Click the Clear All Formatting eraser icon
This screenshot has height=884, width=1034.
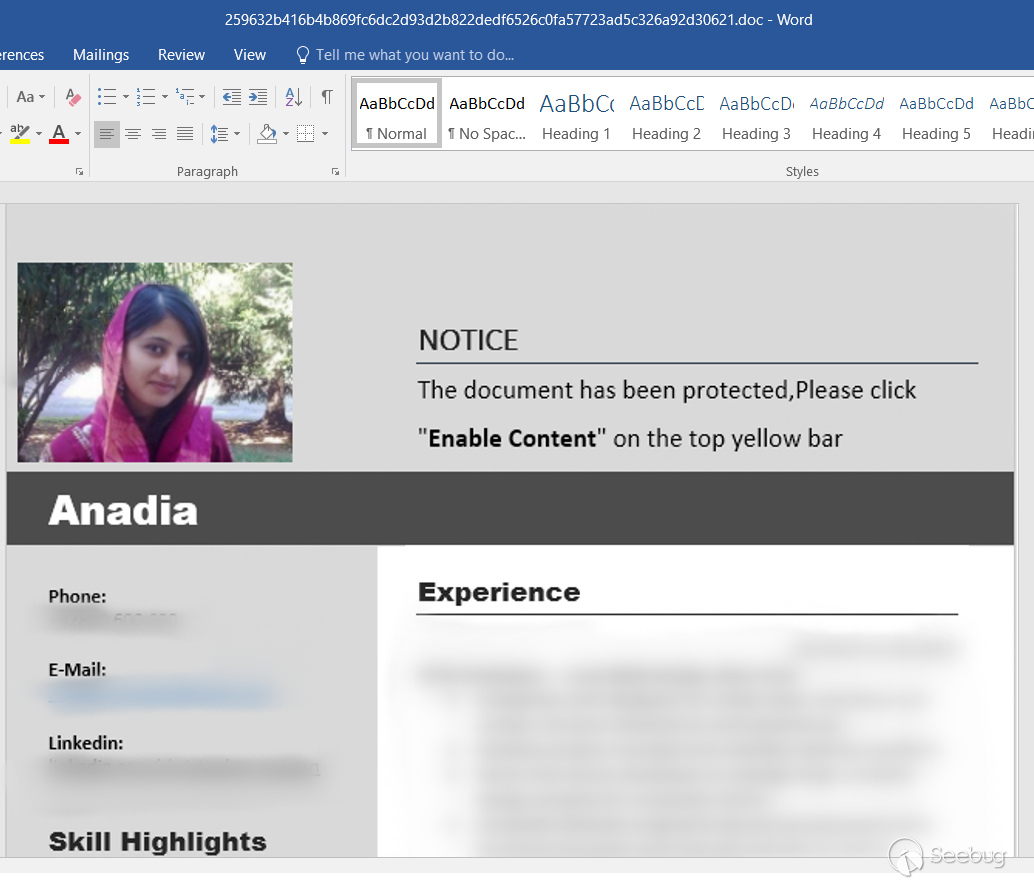[x=72, y=97]
